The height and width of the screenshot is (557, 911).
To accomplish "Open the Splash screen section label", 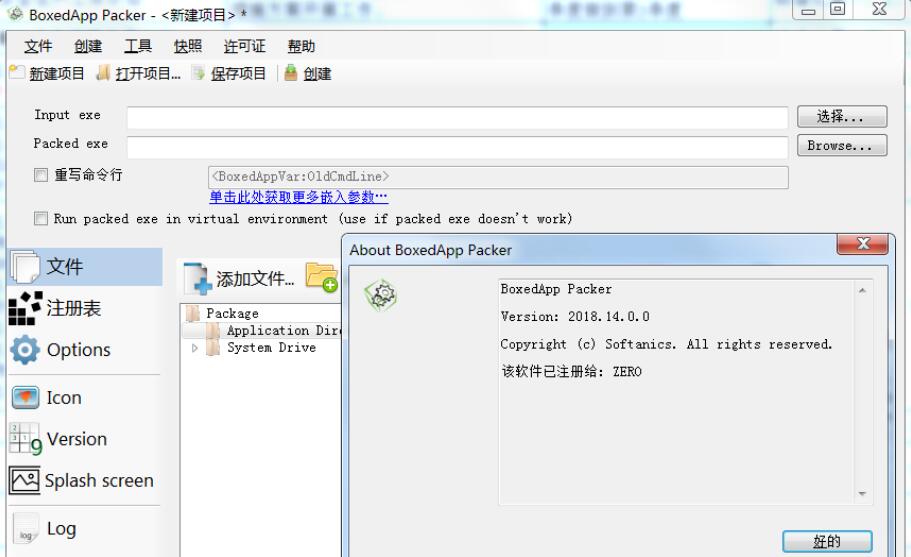I will pos(99,481).
